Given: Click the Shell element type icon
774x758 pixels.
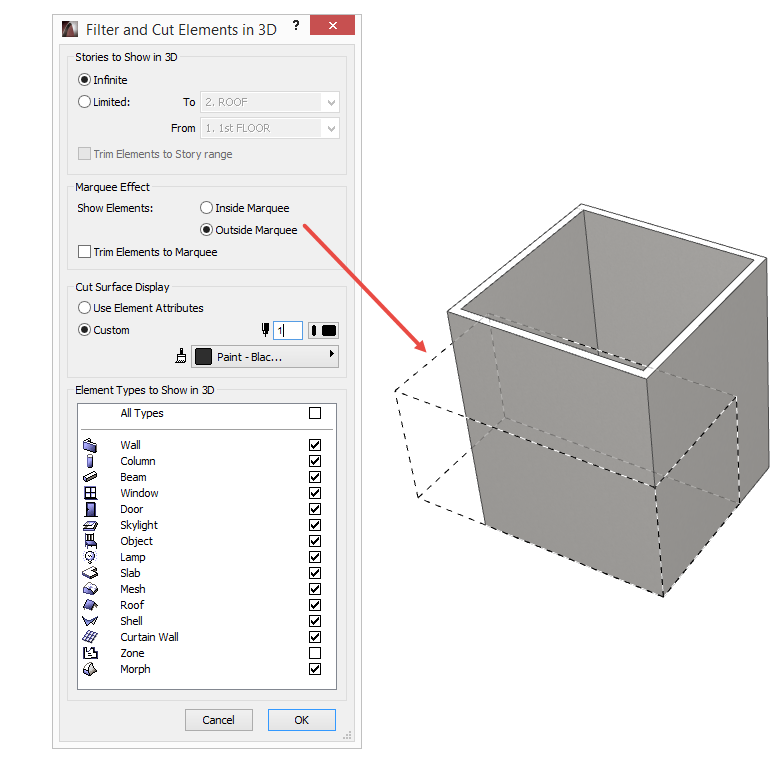Looking at the screenshot, I should (90, 621).
